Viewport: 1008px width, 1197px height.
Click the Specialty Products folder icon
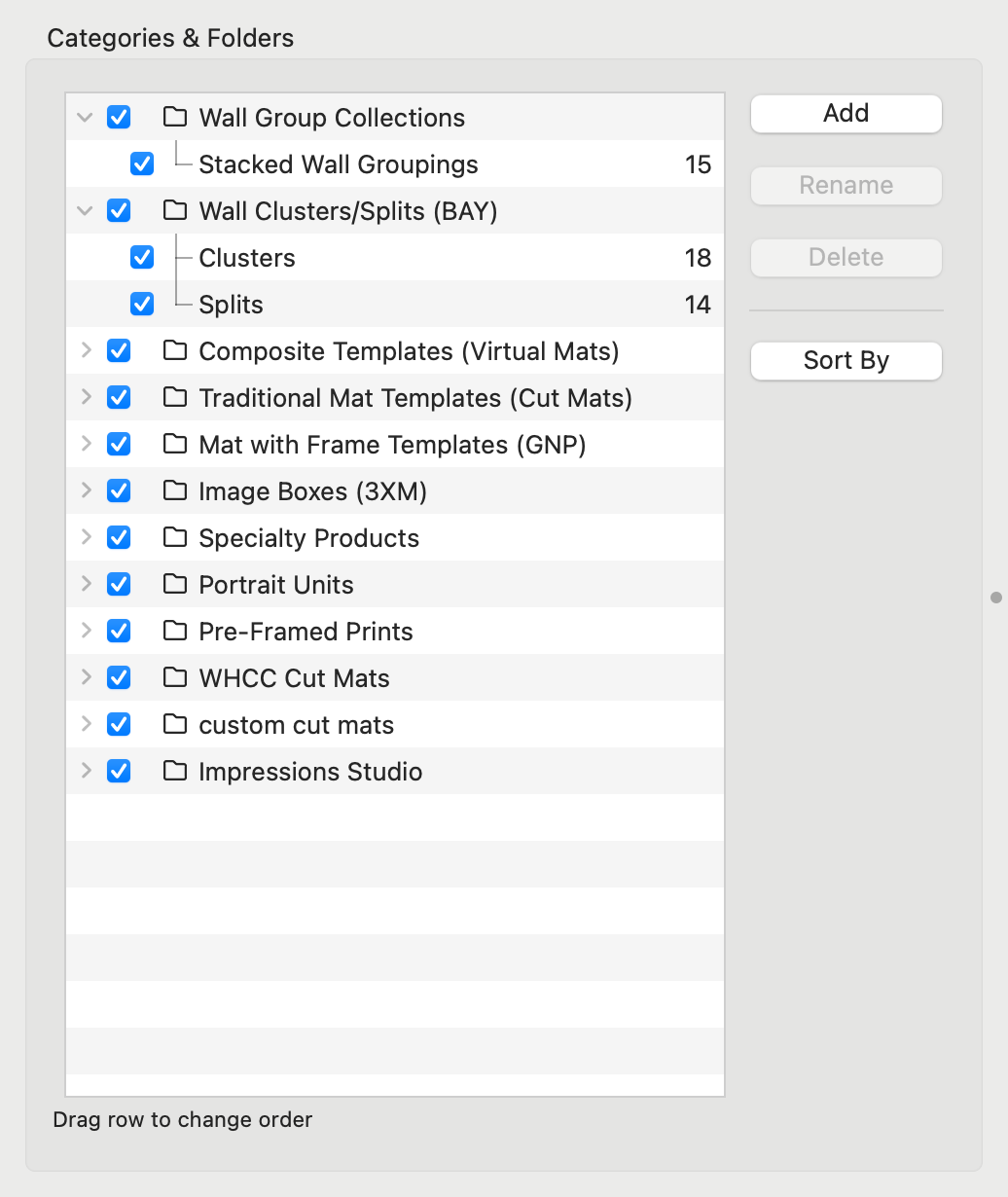tap(175, 538)
